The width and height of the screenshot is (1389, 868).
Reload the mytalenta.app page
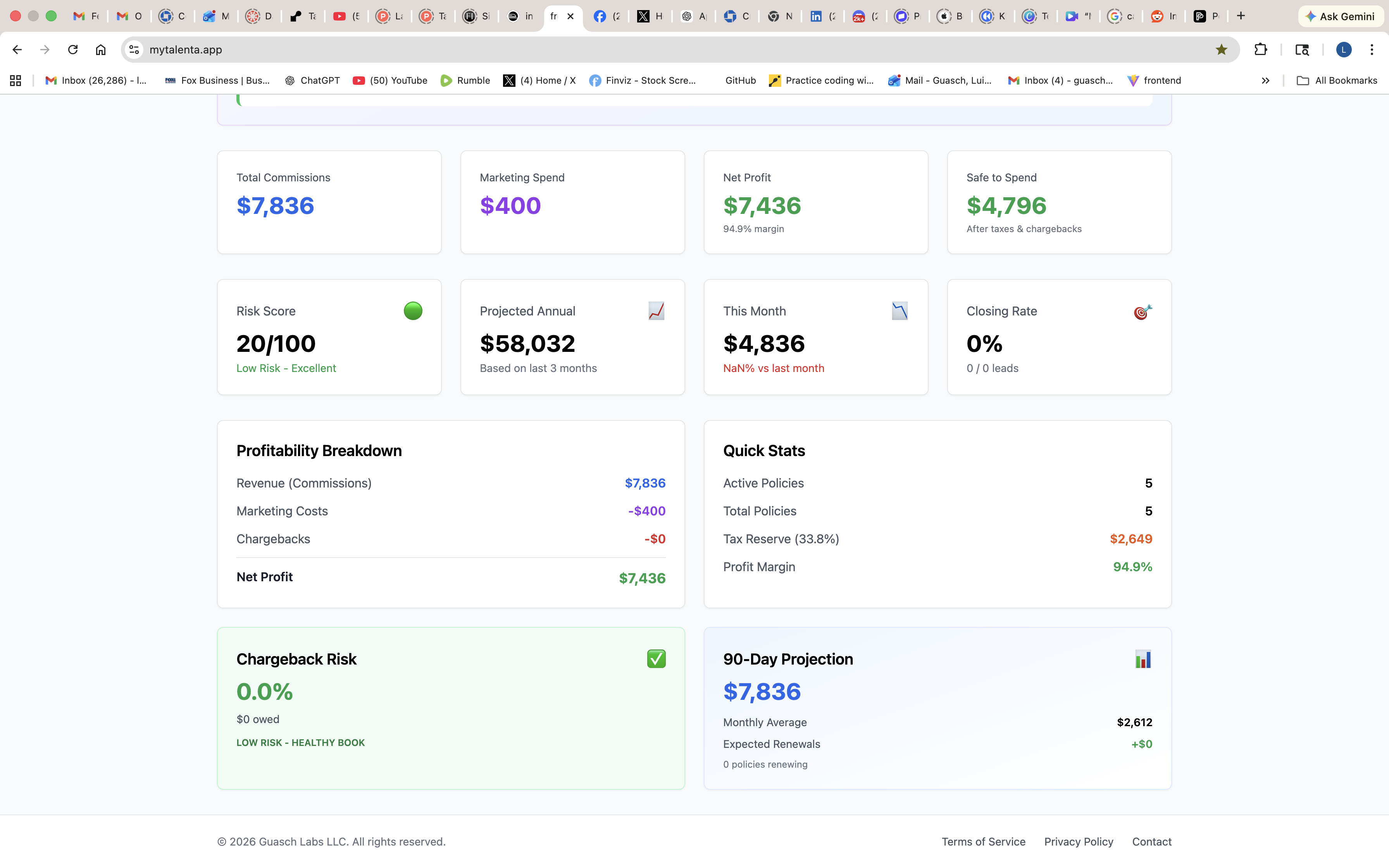pyautogui.click(x=73, y=50)
